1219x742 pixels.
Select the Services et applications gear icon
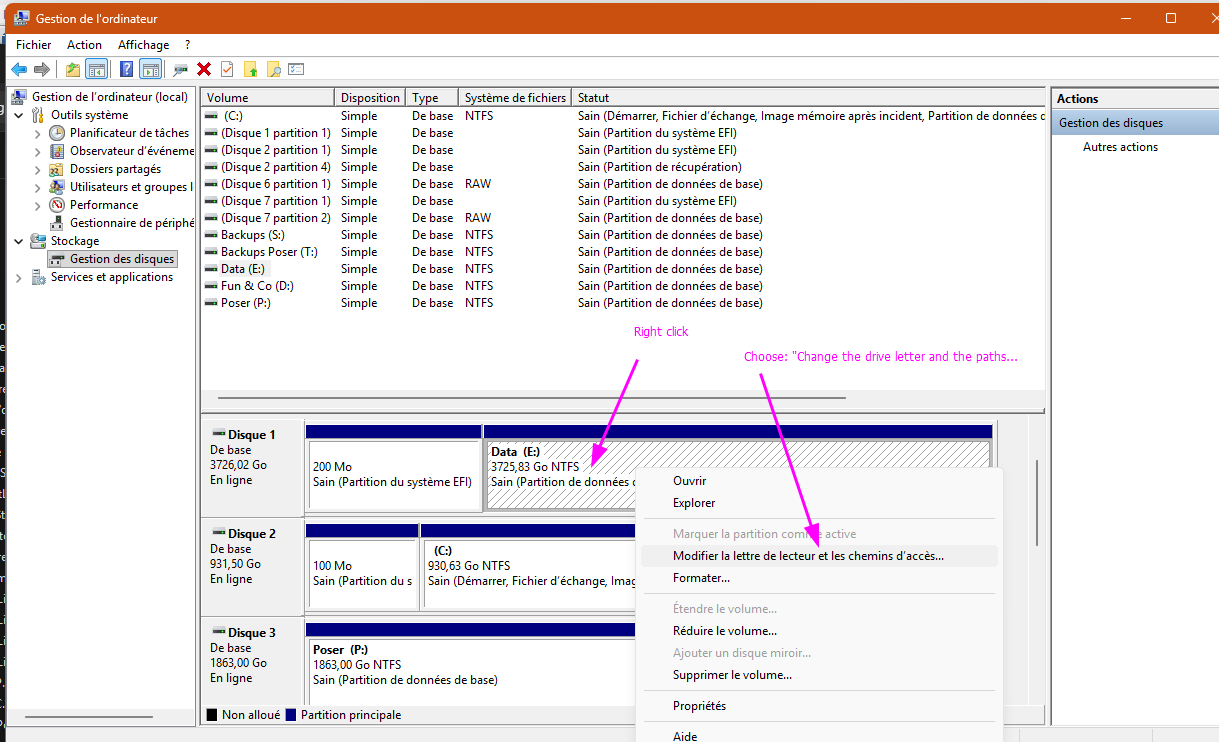[39, 277]
